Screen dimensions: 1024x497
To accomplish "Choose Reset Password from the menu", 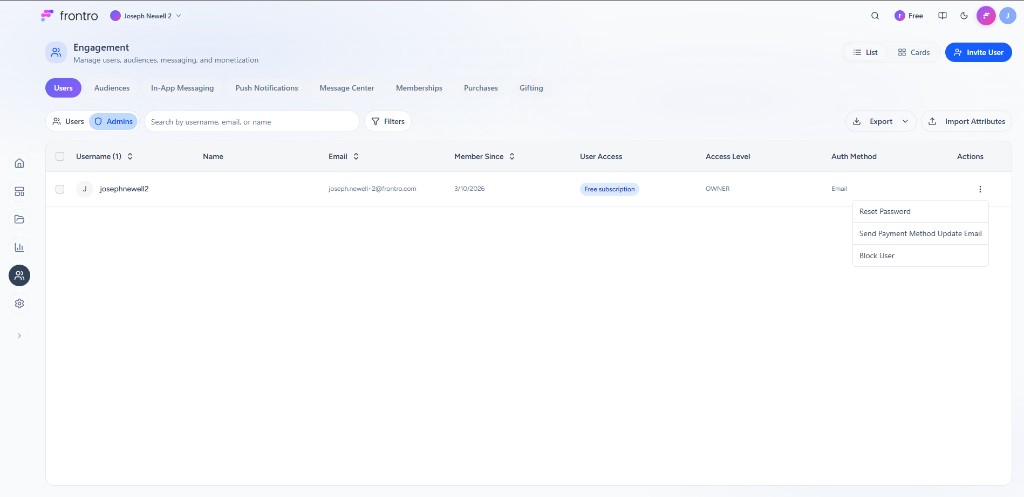I will pyautogui.click(x=920, y=212).
